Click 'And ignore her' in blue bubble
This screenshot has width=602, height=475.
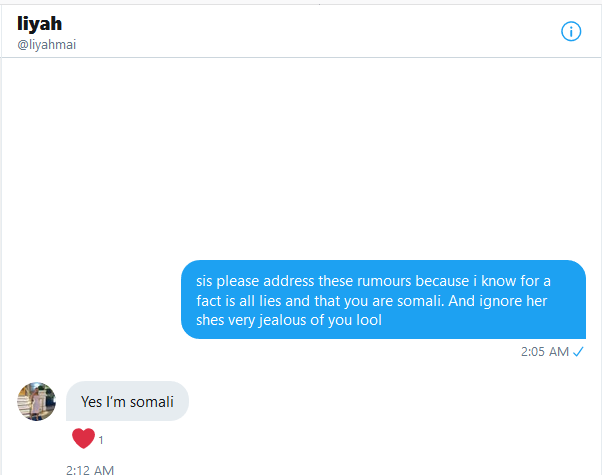[x=498, y=301]
